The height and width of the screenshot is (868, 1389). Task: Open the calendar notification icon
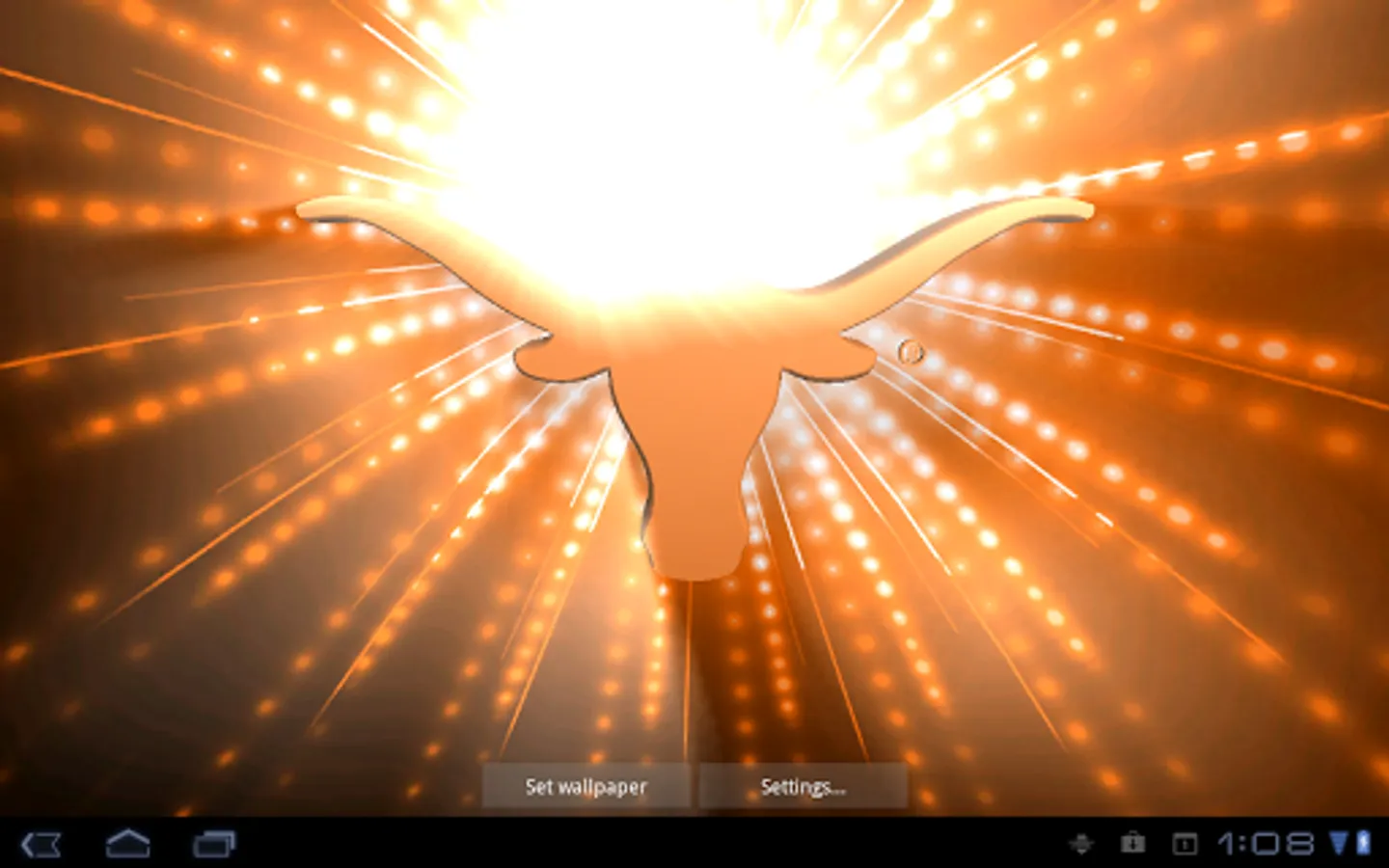(1185, 845)
